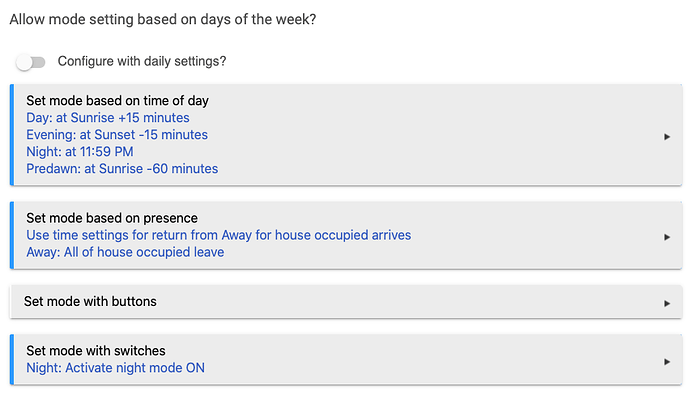This screenshot has height=395, width=690.
Task: Toggle Configure with daily settings switch
Action: (30, 62)
